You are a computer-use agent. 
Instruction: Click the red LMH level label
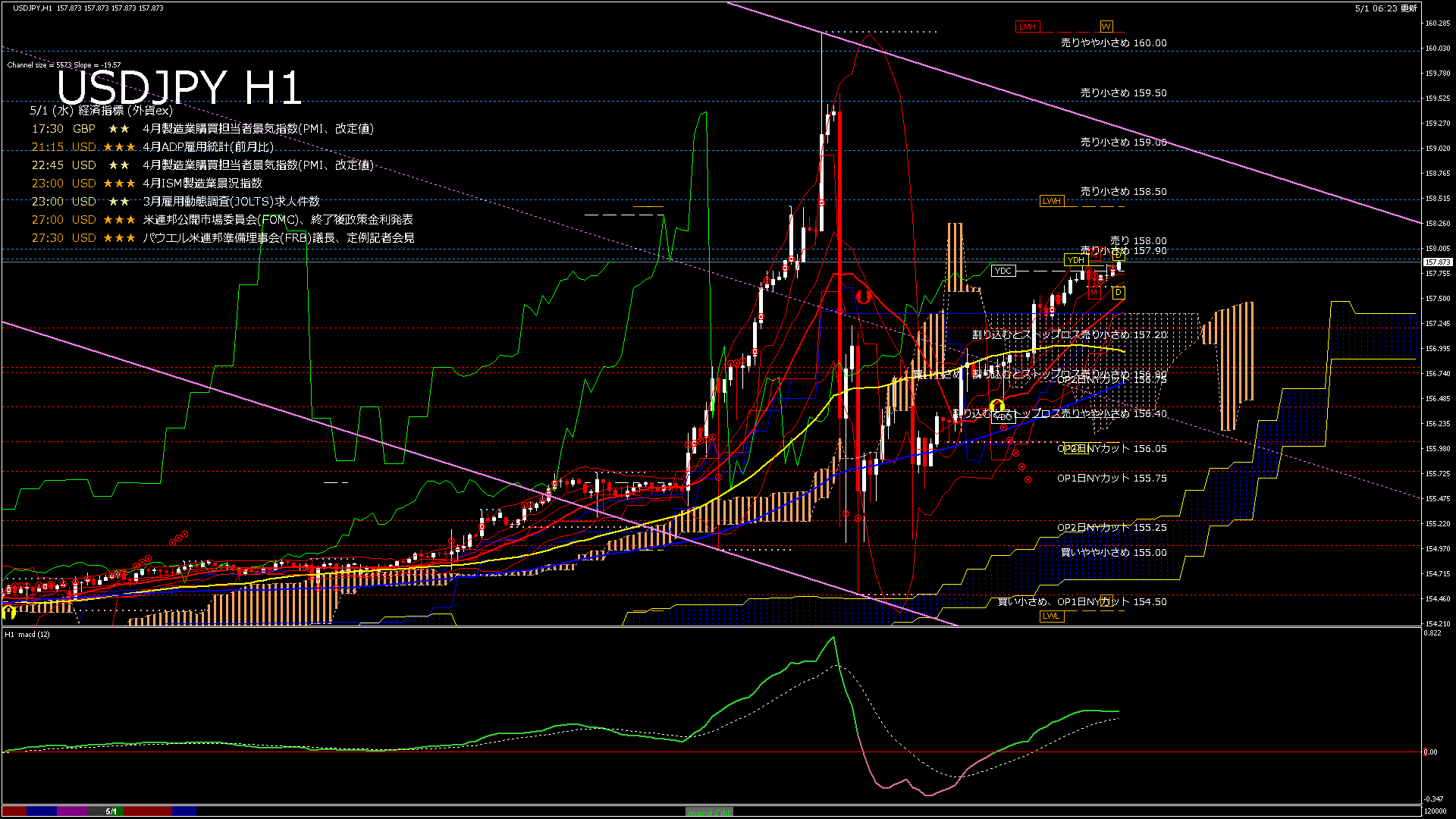click(1027, 27)
